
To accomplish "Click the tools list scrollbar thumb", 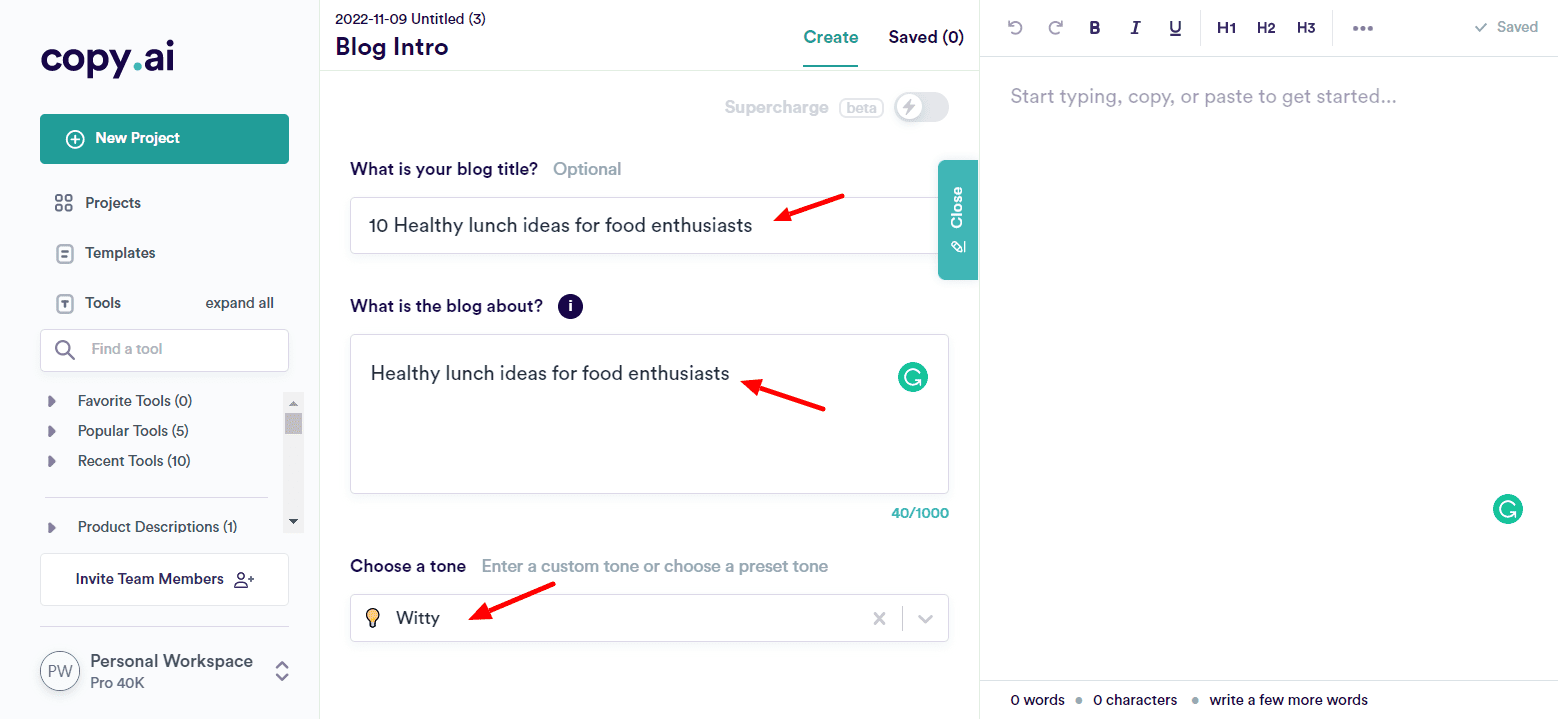I will (x=293, y=423).
